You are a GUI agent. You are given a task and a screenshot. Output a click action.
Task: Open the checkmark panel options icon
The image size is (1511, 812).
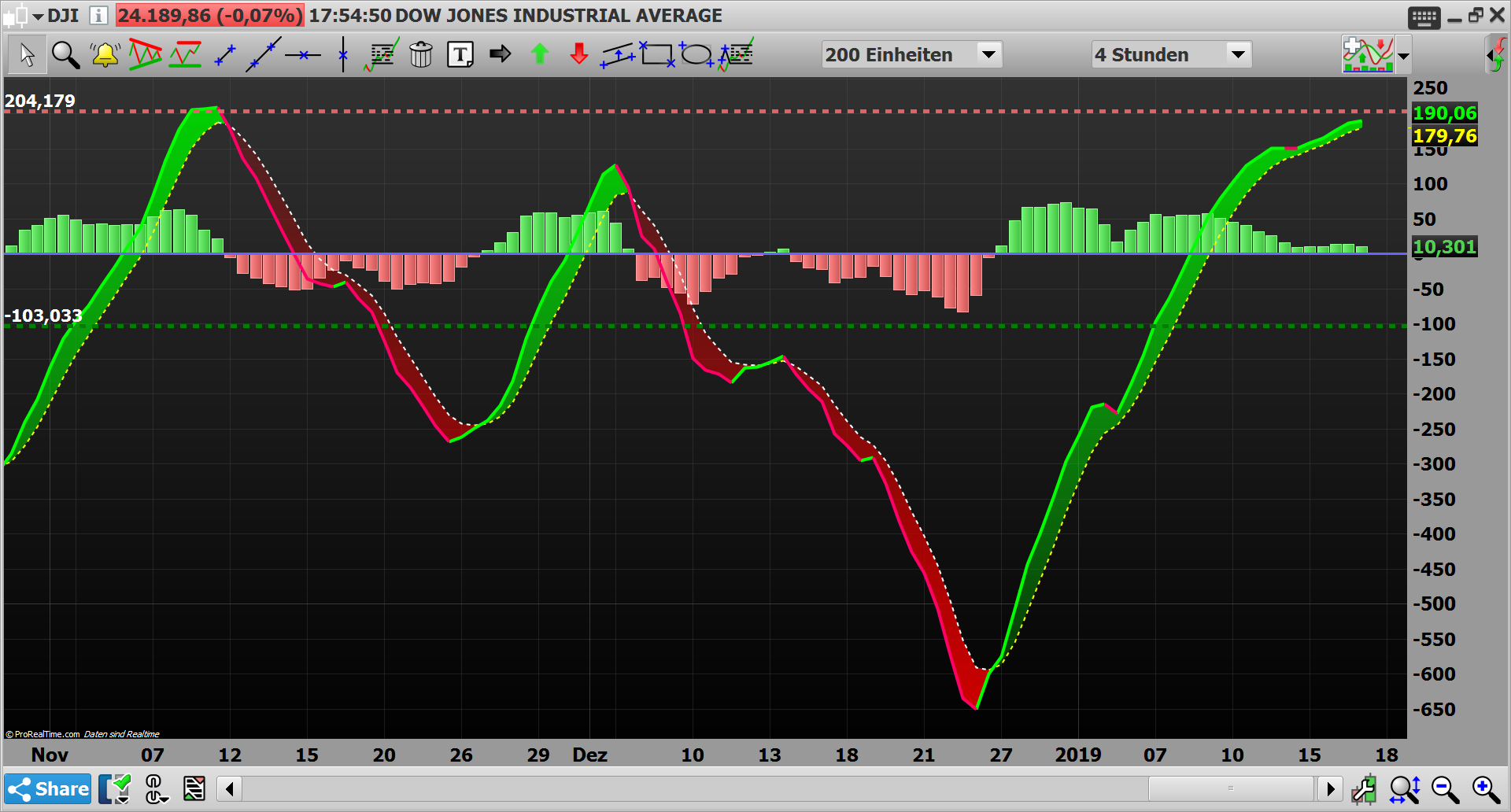coord(115,789)
